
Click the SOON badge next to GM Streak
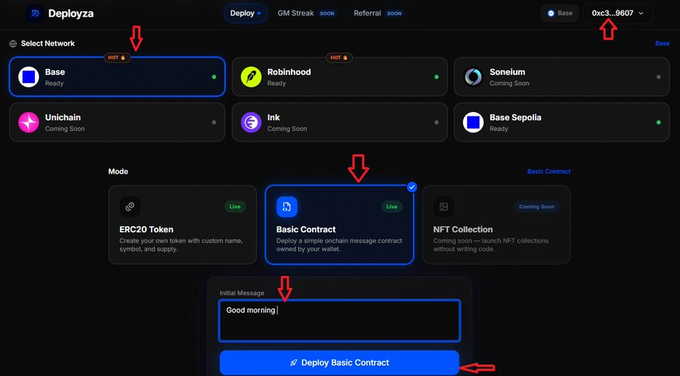327,14
